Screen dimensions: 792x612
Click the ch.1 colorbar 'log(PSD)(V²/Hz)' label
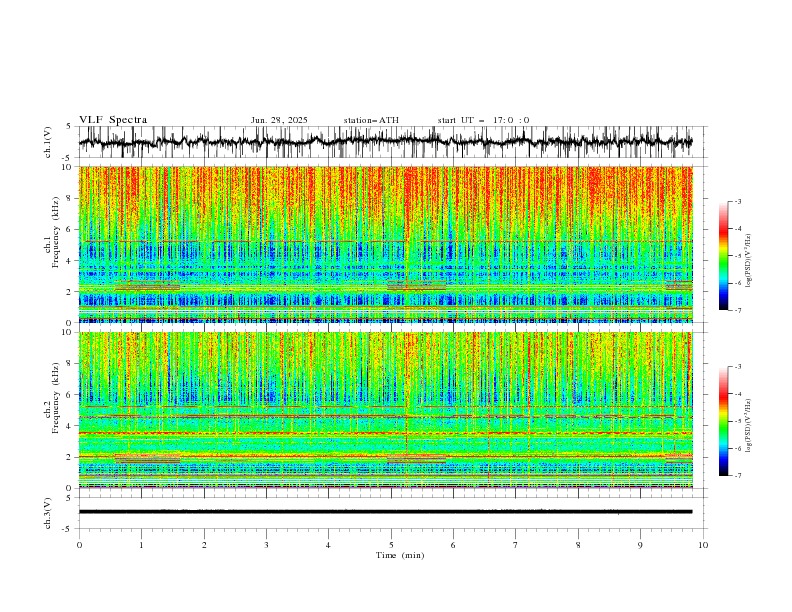pos(749,261)
